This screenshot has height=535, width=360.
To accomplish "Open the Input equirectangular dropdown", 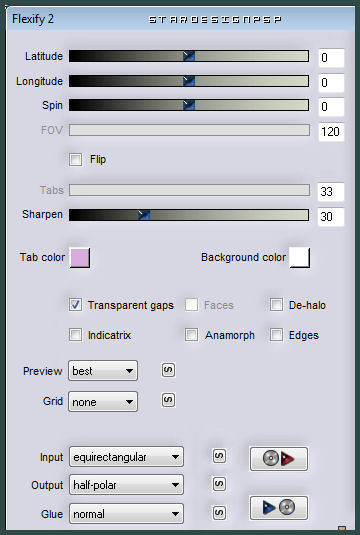I will click(x=126, y=457).
